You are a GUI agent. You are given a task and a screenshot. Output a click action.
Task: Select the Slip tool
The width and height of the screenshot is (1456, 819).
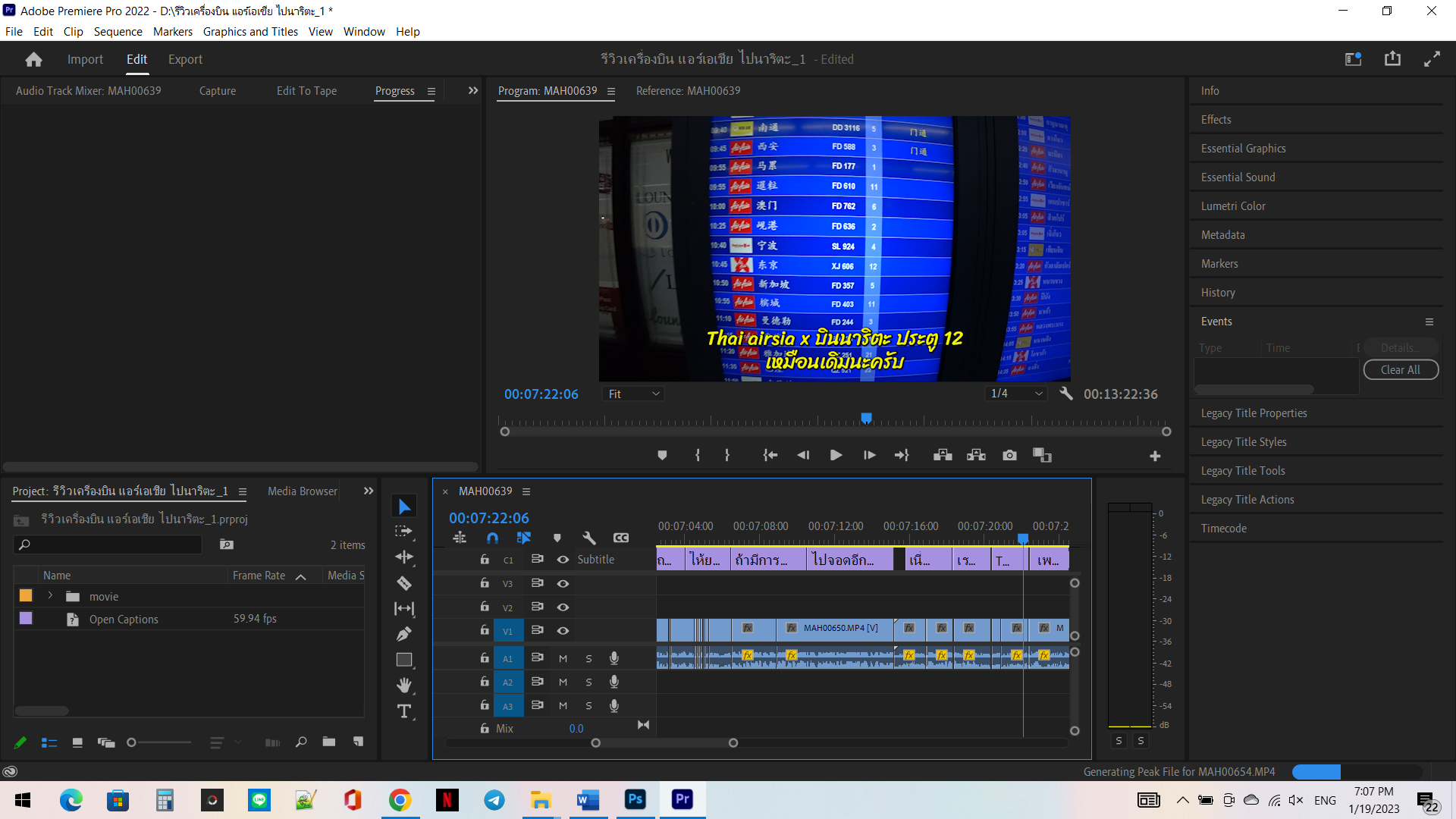(x=404, y=608)
